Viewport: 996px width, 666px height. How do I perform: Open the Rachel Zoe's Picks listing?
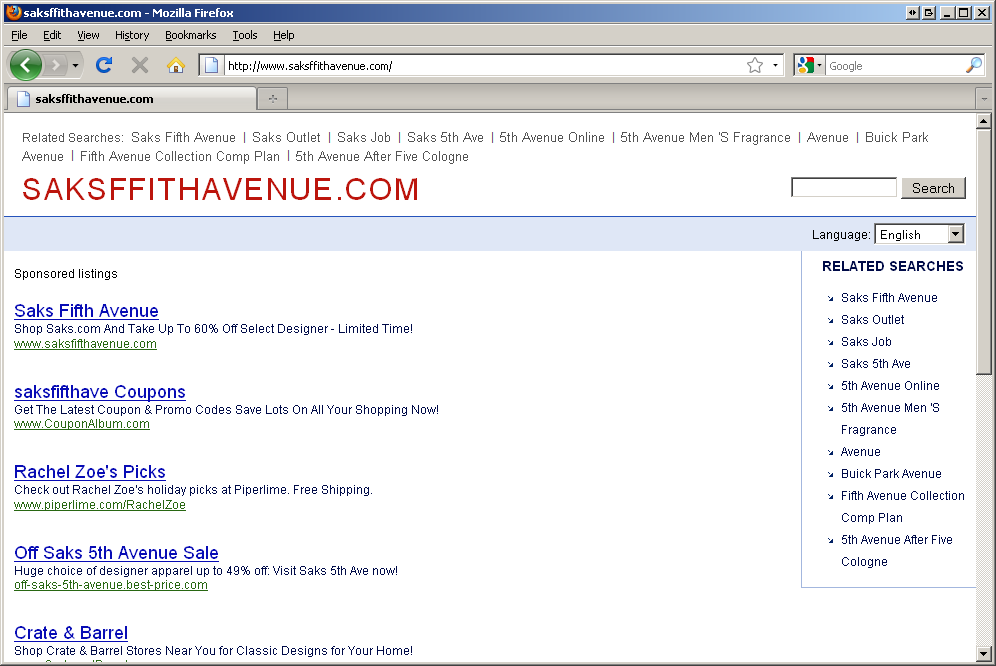90,472
